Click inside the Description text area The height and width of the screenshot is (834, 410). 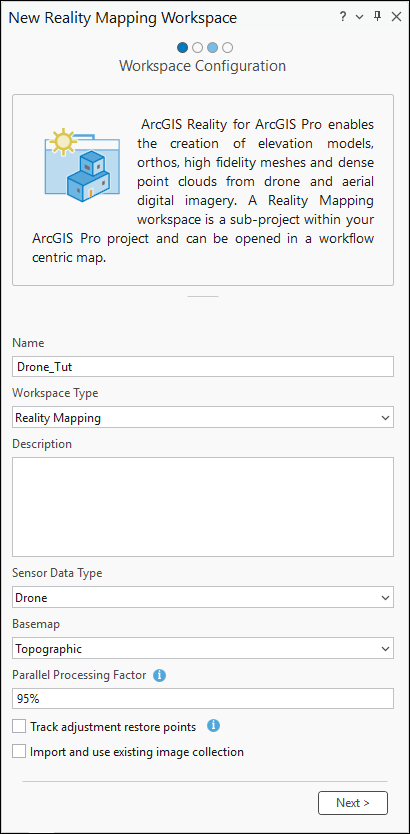[203, 507]
